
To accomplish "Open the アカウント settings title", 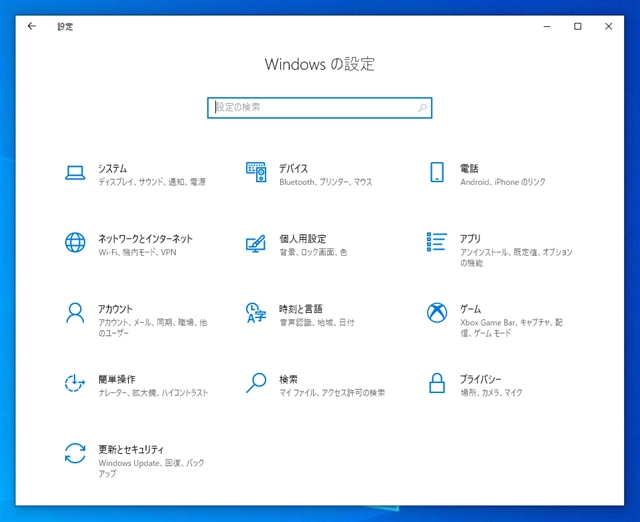I will 115,309.
